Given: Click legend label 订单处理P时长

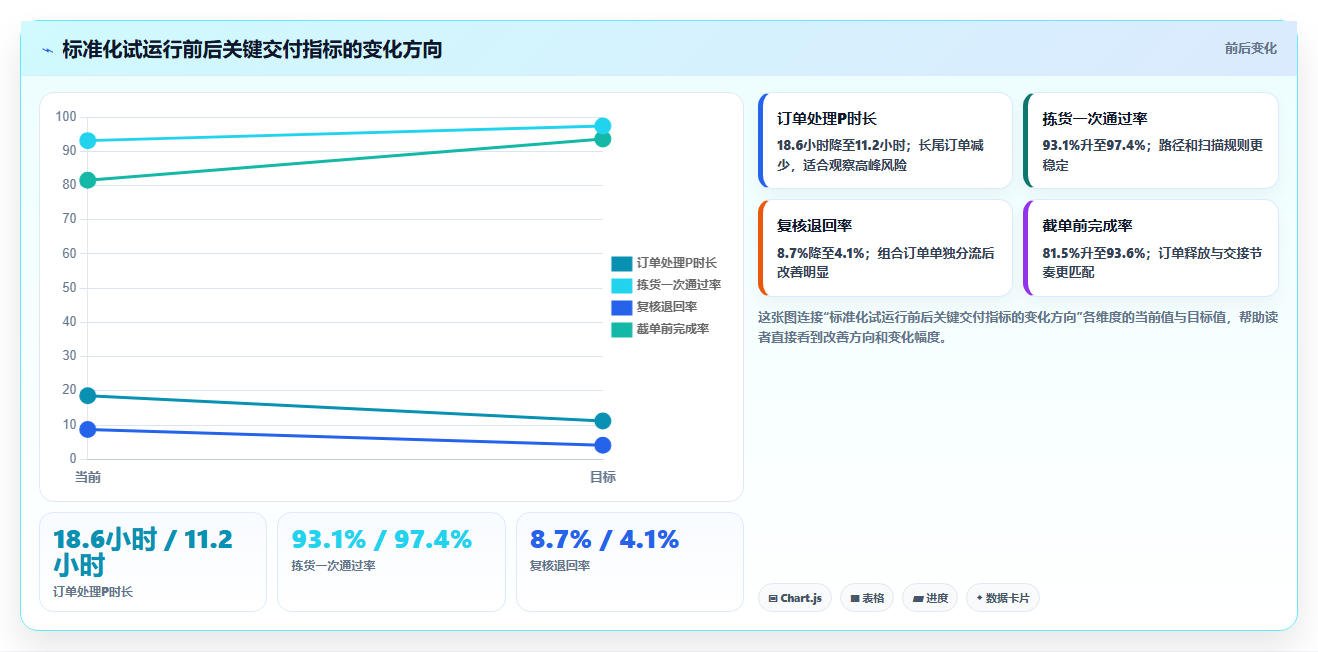Looking at the screenshot, I should [677, 264].
